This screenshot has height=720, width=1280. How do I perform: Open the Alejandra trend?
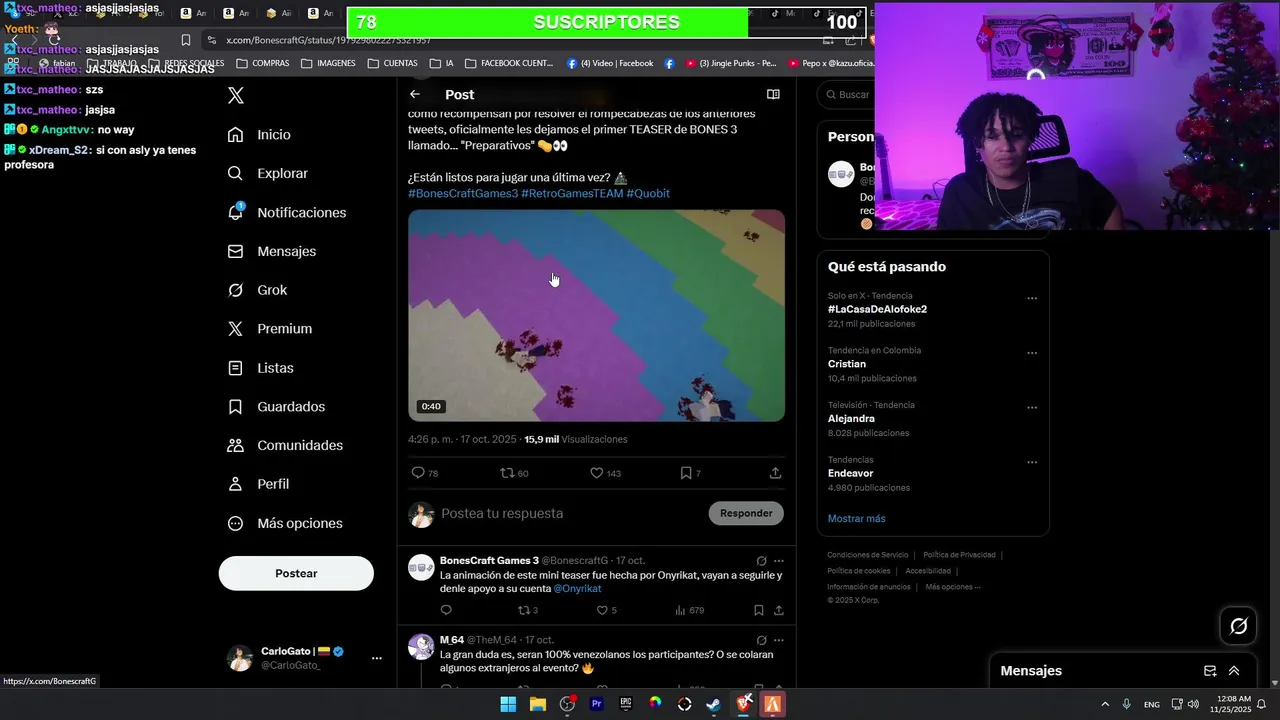(851, 418)
